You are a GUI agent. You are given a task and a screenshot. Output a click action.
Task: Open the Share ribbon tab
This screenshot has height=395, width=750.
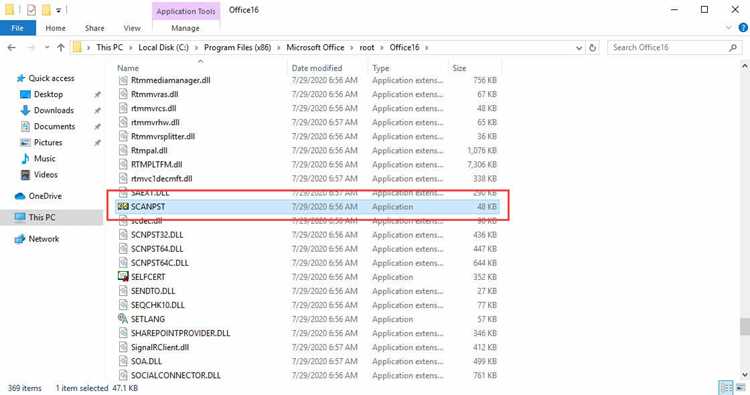coord(94,28)
